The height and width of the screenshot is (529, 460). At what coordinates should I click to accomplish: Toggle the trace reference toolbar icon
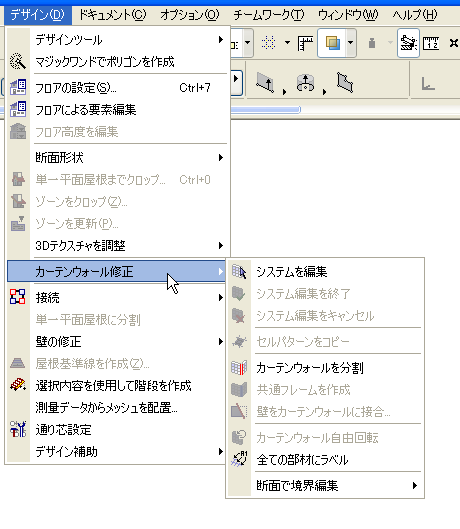[408, 43]
